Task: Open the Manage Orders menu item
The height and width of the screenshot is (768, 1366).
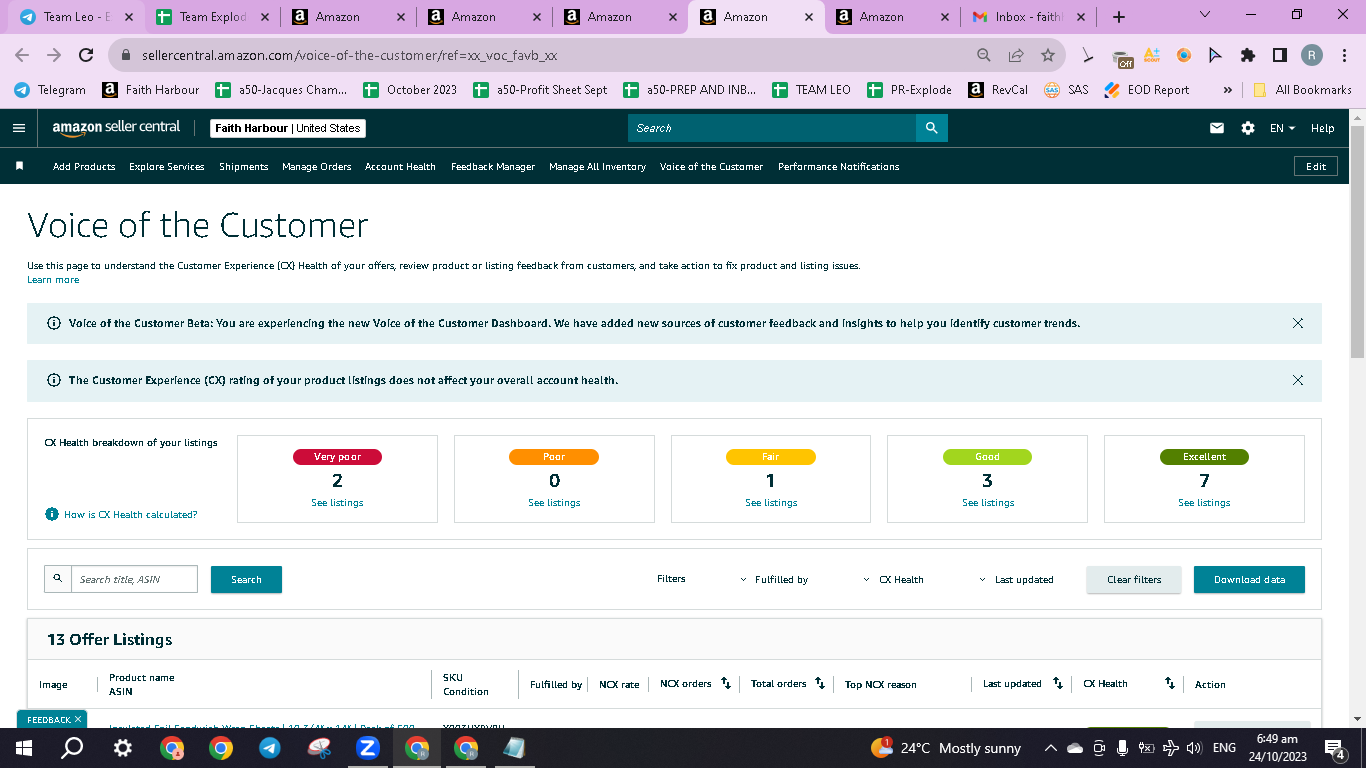Action: tap(317, 167)
